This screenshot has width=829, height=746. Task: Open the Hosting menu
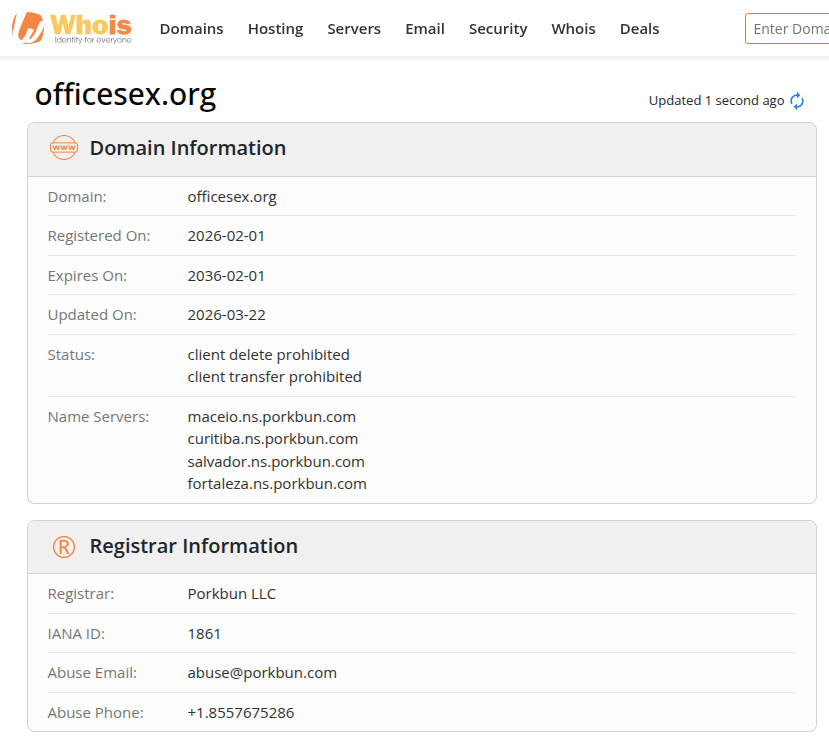pyautogui.click(x=275, y=29)
